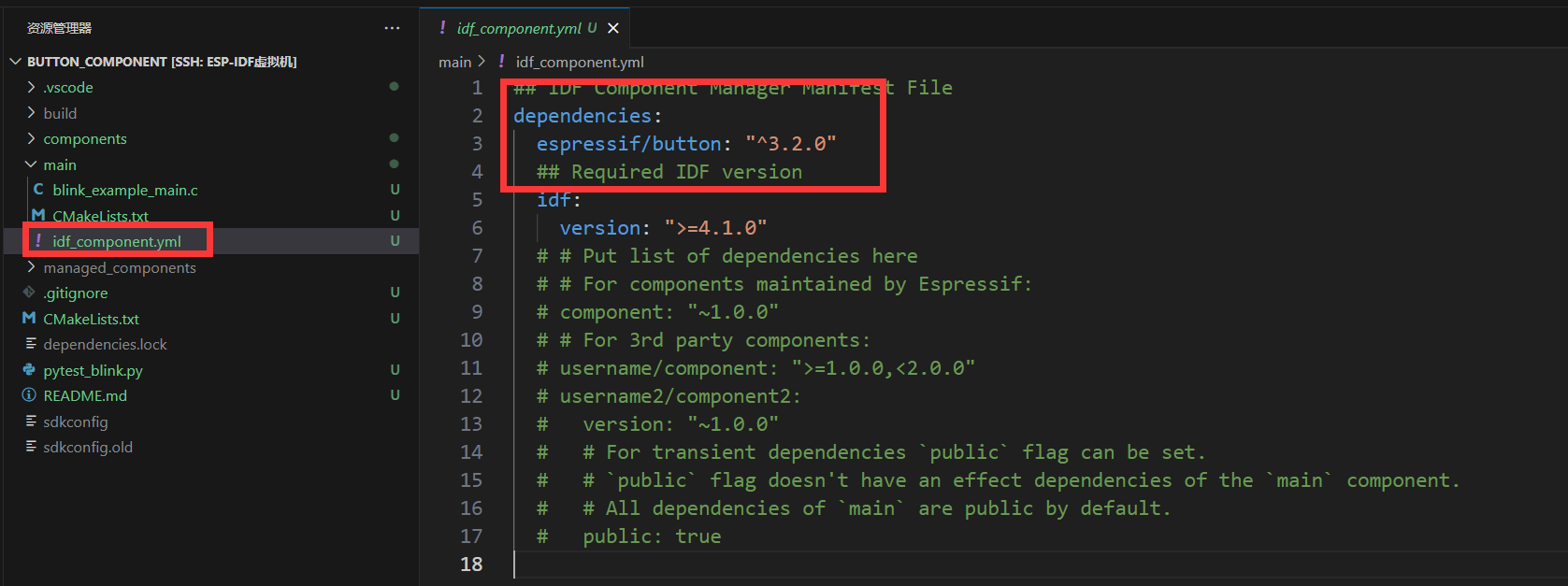Viewport: 1568px width, 586px height.
Task: Click the main breadcrumb segment
Action: click(454, 62)
